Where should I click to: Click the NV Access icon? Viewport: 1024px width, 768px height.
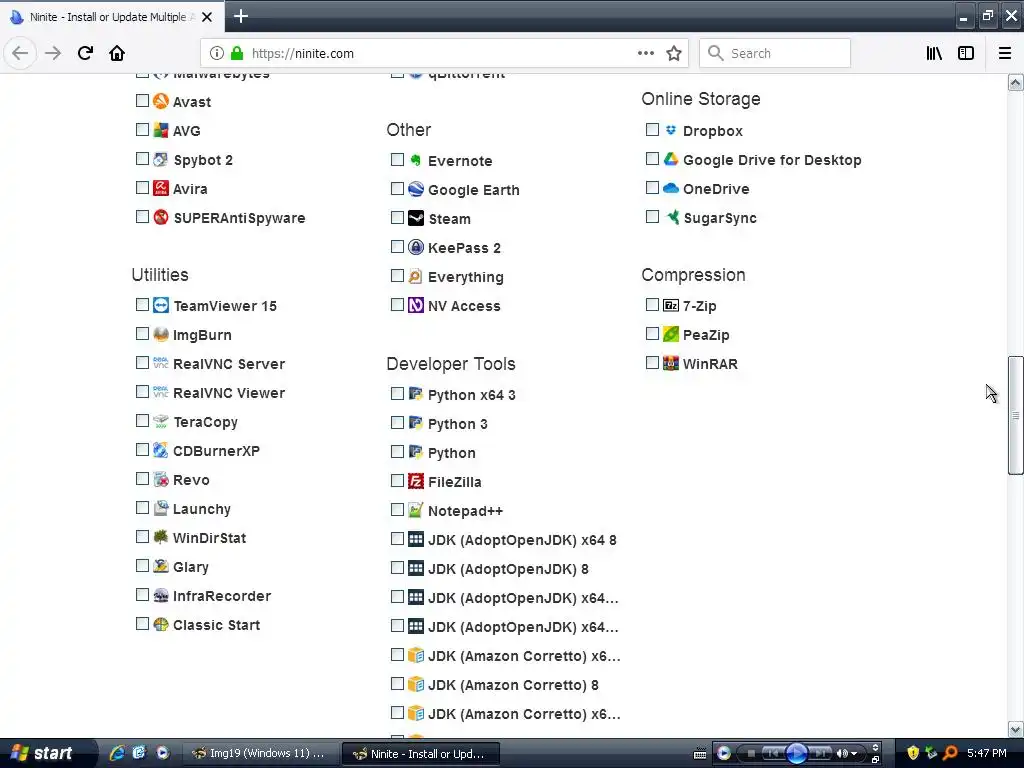[x=416, y=305]
